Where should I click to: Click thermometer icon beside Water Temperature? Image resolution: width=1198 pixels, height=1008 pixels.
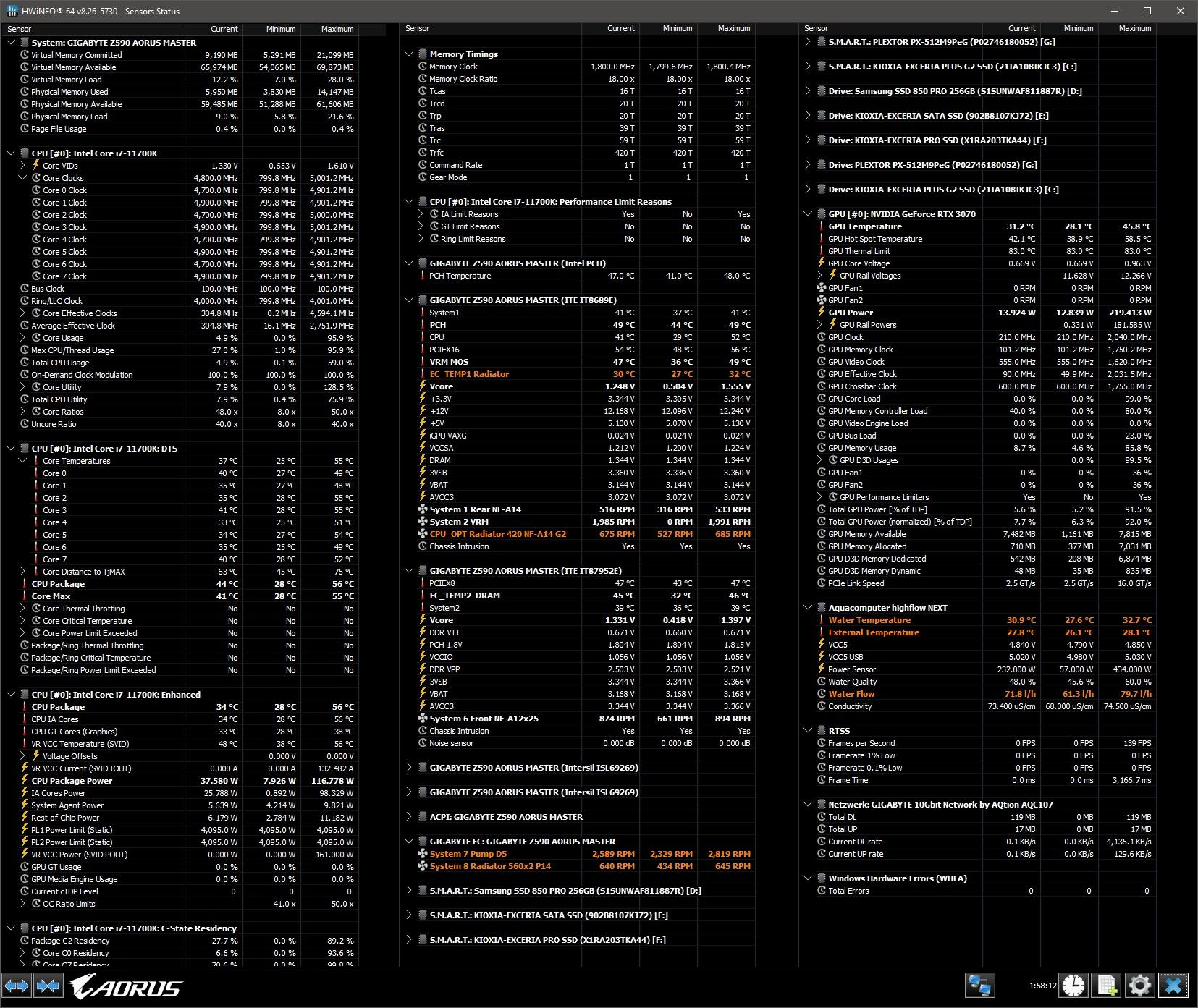[822, 620]
